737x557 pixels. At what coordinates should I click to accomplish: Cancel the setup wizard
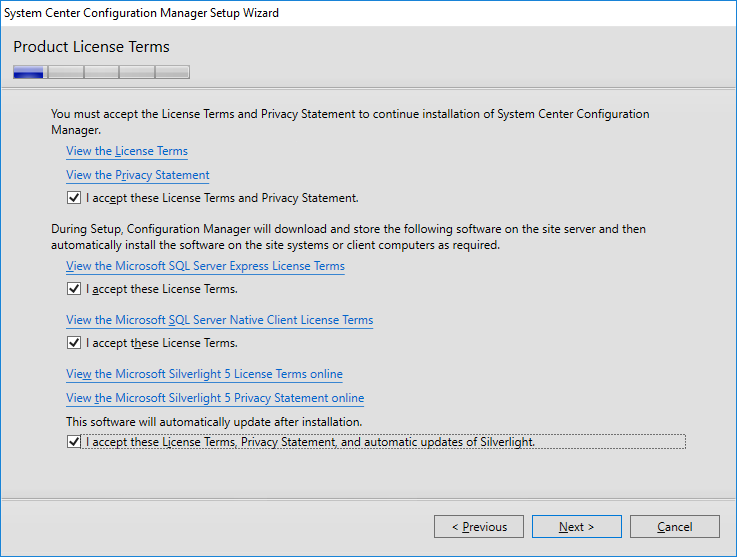pyautogui.click(x=674, y=526)
